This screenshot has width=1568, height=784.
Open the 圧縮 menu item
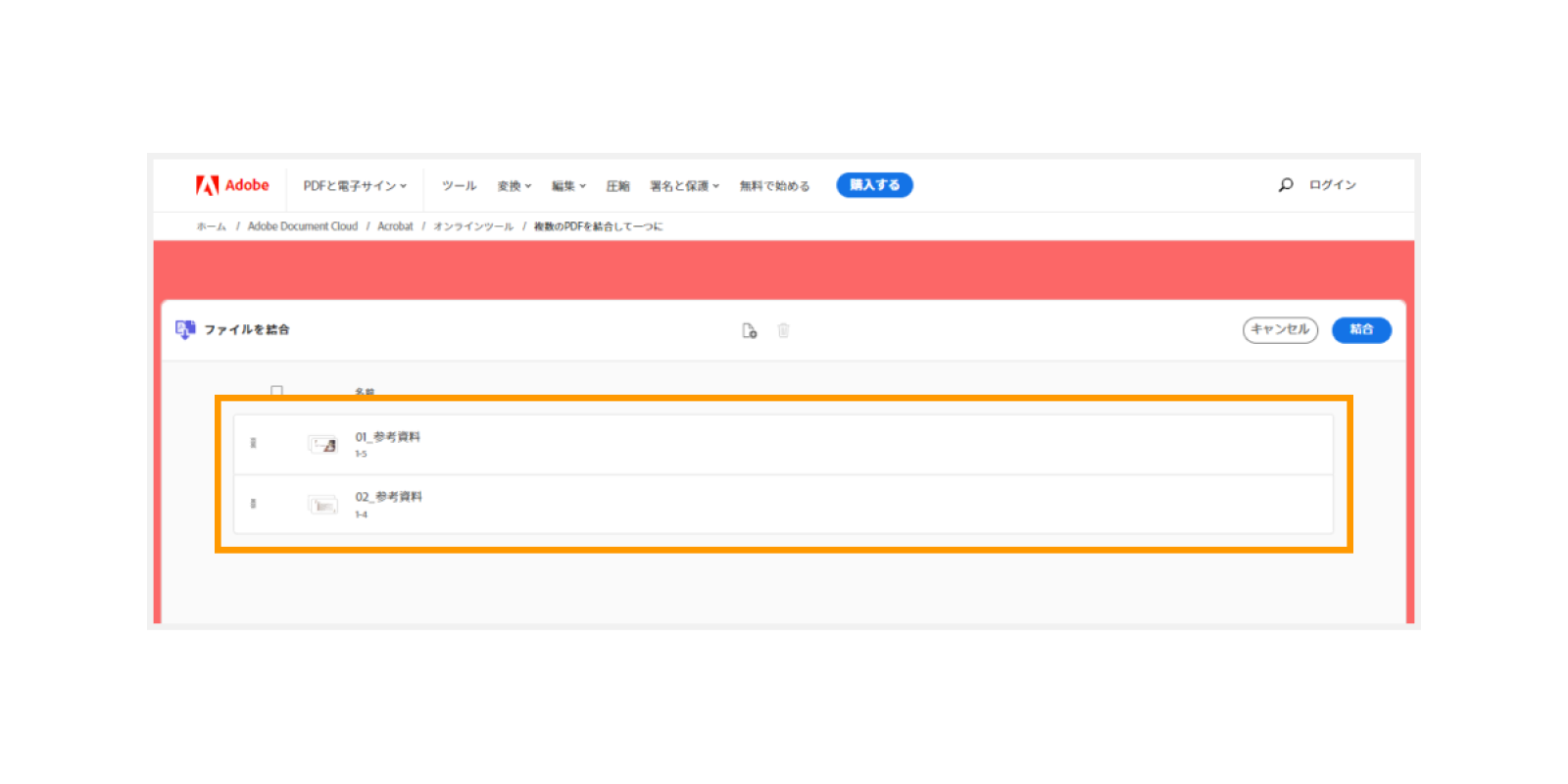(x=617, y=186)
